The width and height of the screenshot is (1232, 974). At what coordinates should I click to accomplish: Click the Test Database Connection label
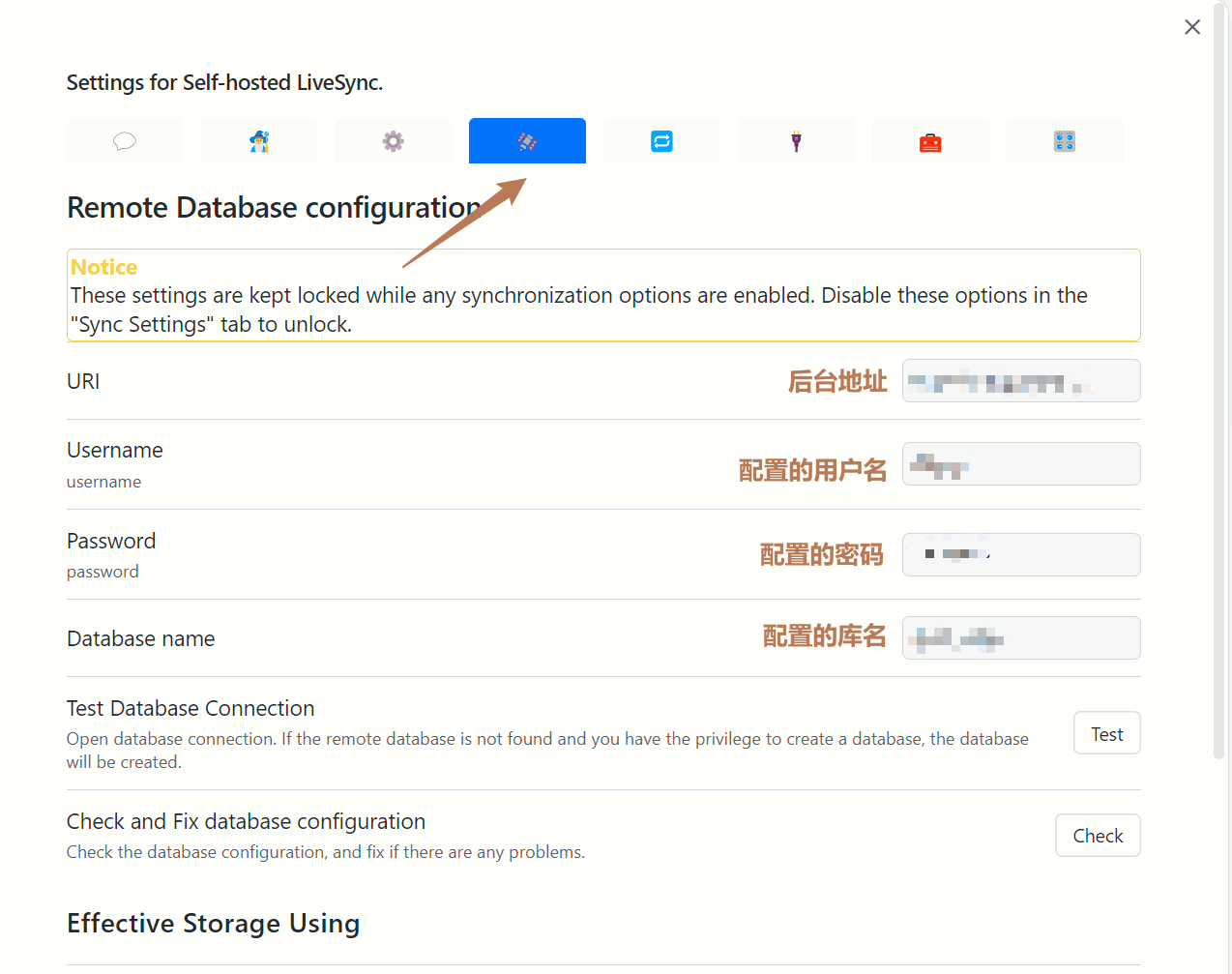pos(191,708)
